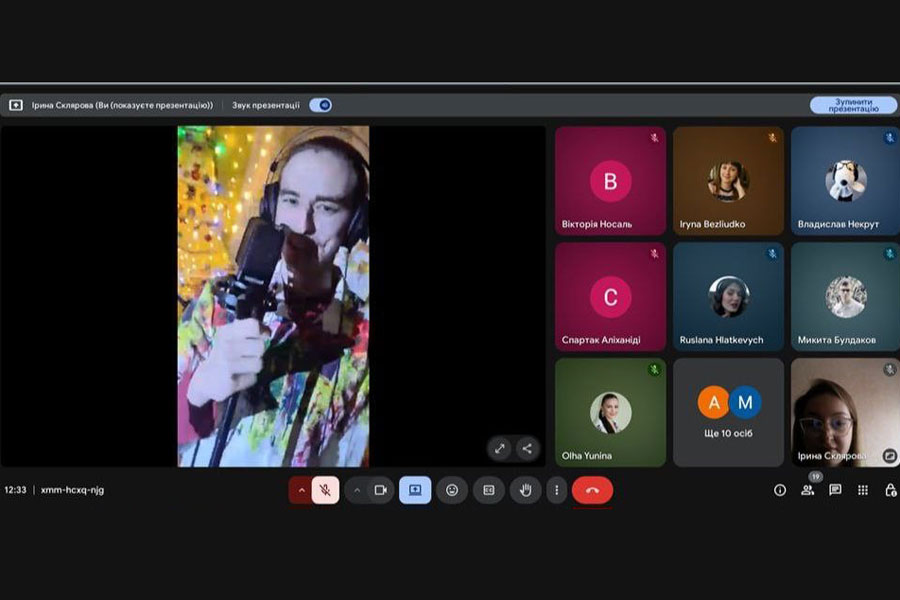Click muted mic icon on Спартак Аліханіді tile
The height and width of the screenshot is (600, 900).
pyautogui.click(x=654, y=254)
